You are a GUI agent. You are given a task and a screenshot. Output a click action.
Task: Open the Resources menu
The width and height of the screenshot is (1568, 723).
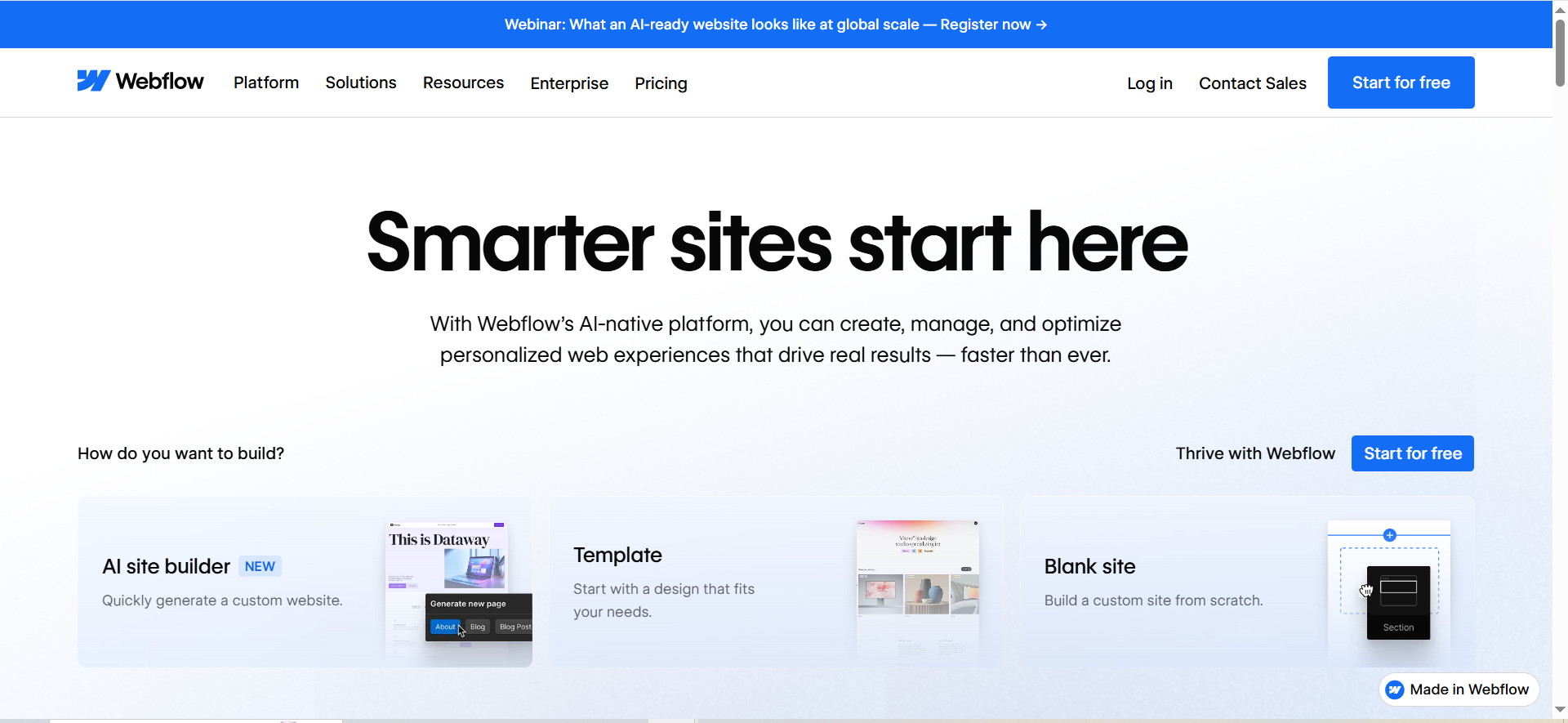click(463, 83)
